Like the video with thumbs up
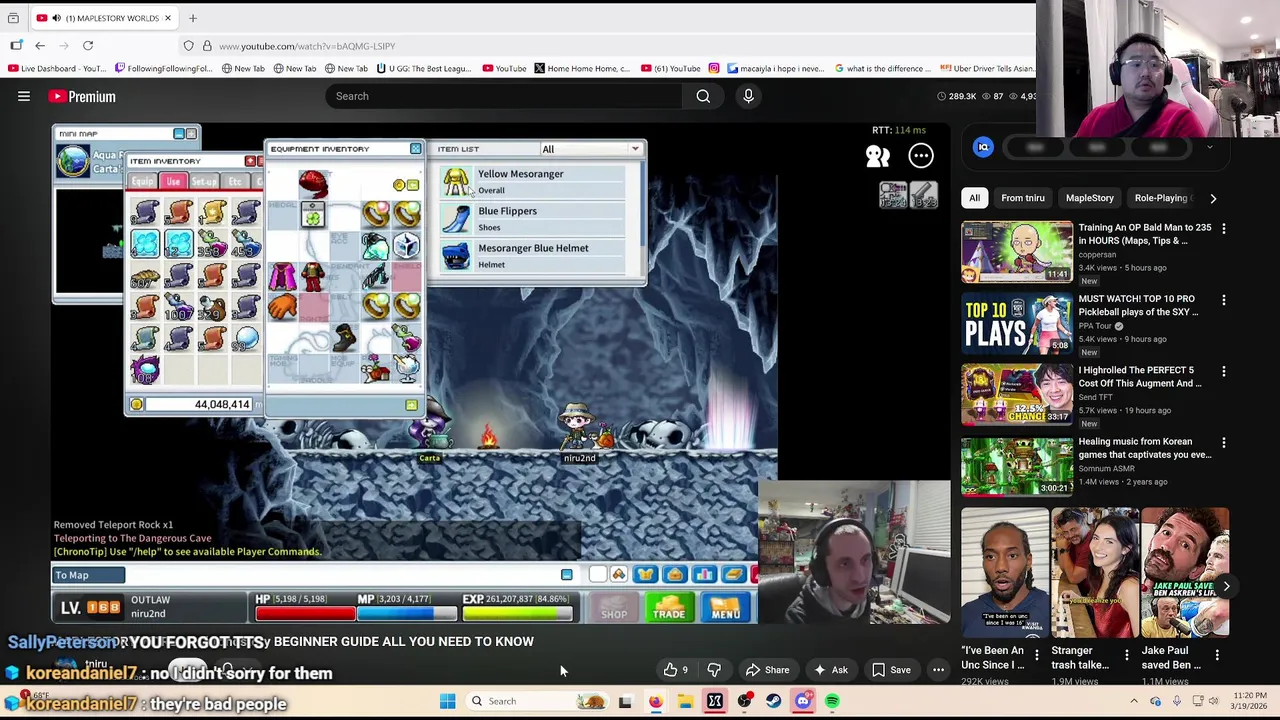This screenshot has width=1280, height=720. (x=677, y=670)
